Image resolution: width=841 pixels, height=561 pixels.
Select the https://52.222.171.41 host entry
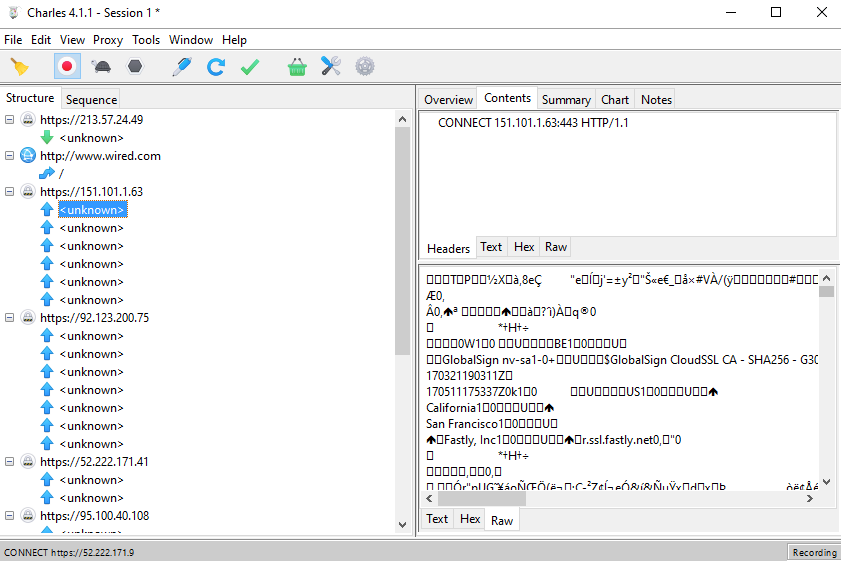tap(94, 462)
